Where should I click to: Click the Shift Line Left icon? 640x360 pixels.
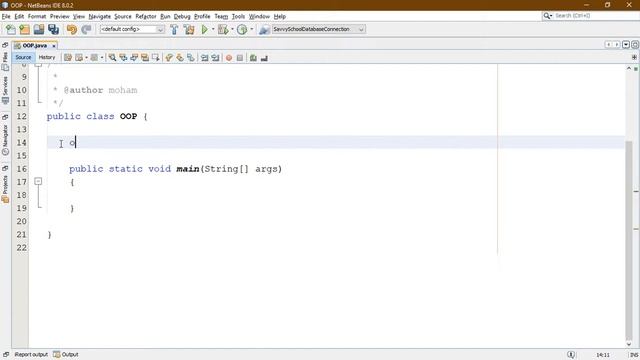click(x=204, y=58)
